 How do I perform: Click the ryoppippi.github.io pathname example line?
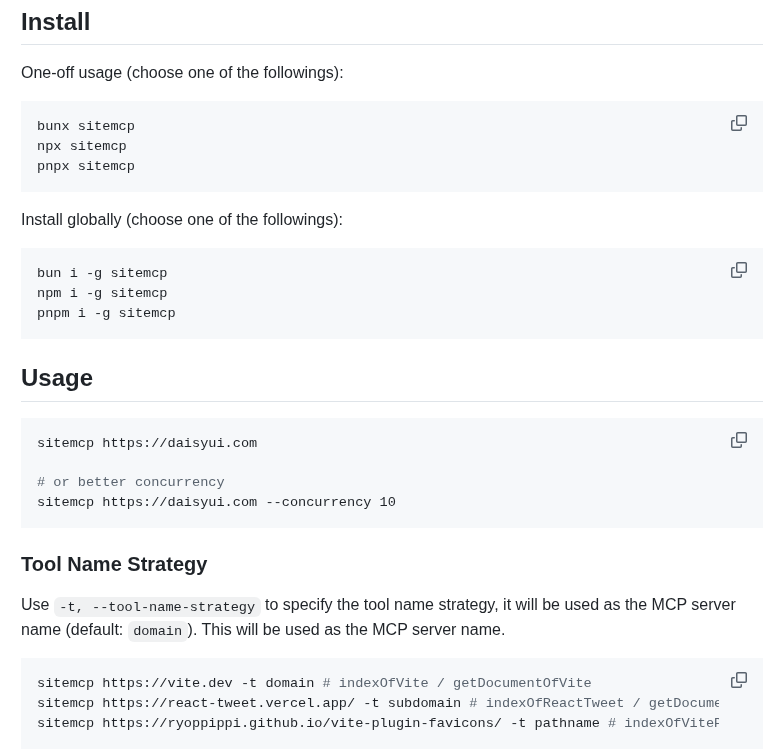pos(378,724)
